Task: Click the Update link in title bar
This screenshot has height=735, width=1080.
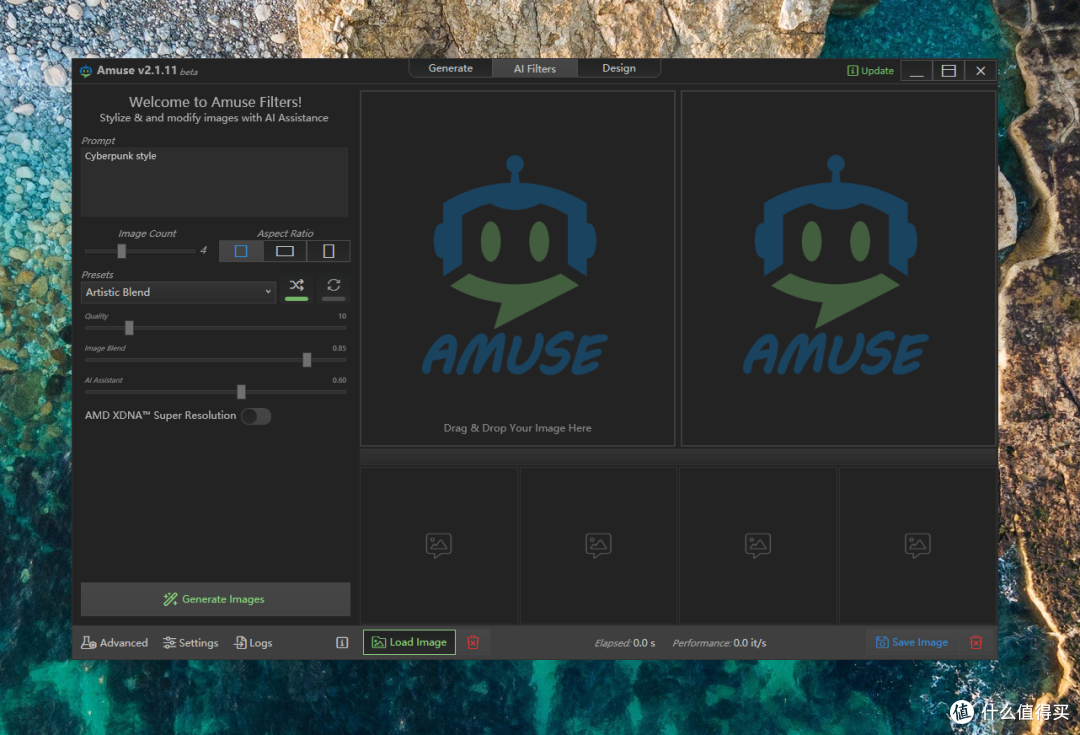Action: (x=870, y=71)
